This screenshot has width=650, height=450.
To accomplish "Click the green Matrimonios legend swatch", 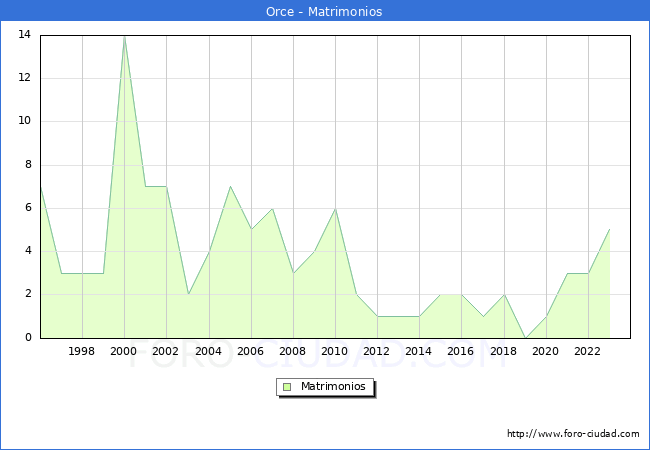I will pos(287,387).
